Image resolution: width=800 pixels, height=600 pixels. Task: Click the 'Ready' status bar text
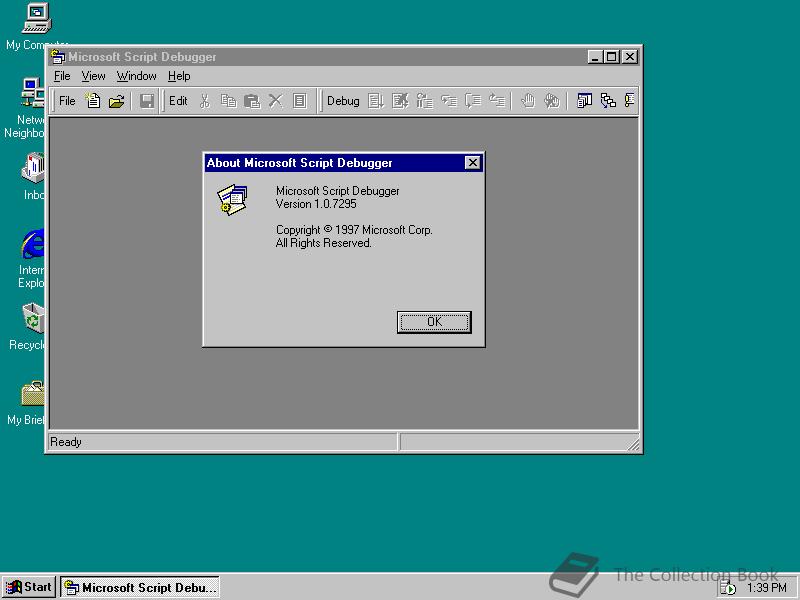66,442
